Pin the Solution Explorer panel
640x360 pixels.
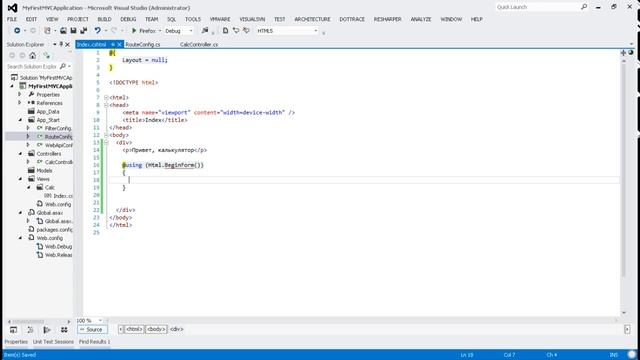pos(61,44)
